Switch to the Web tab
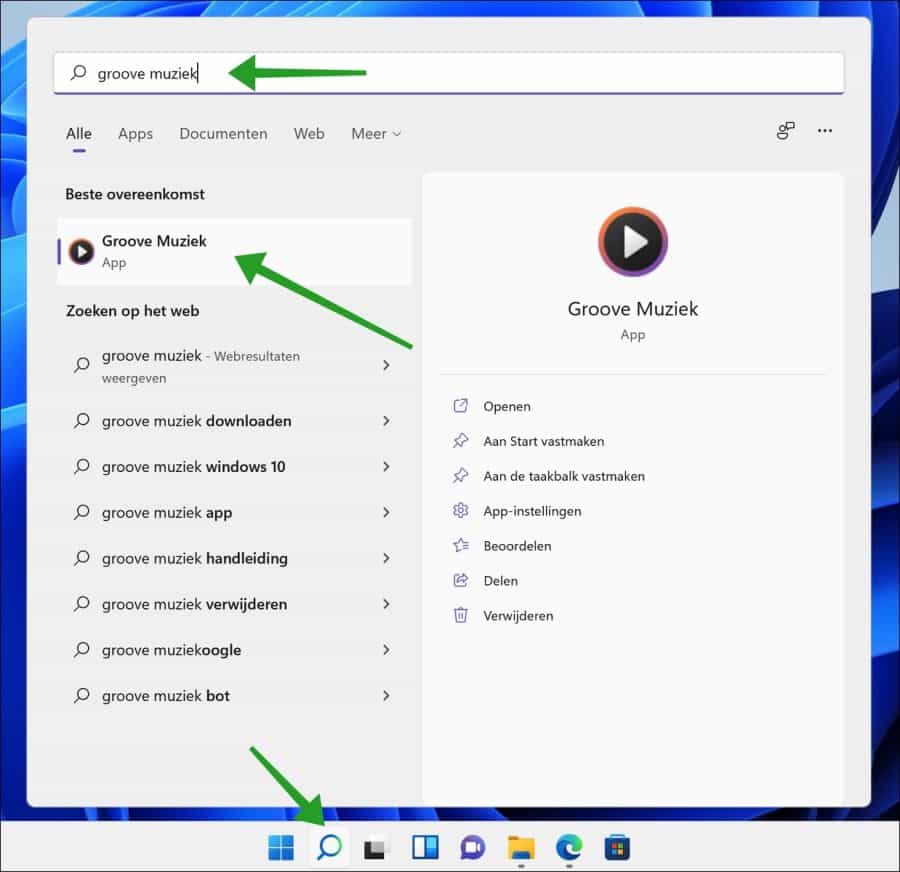 pyautogui.click(x=309, y=134)
